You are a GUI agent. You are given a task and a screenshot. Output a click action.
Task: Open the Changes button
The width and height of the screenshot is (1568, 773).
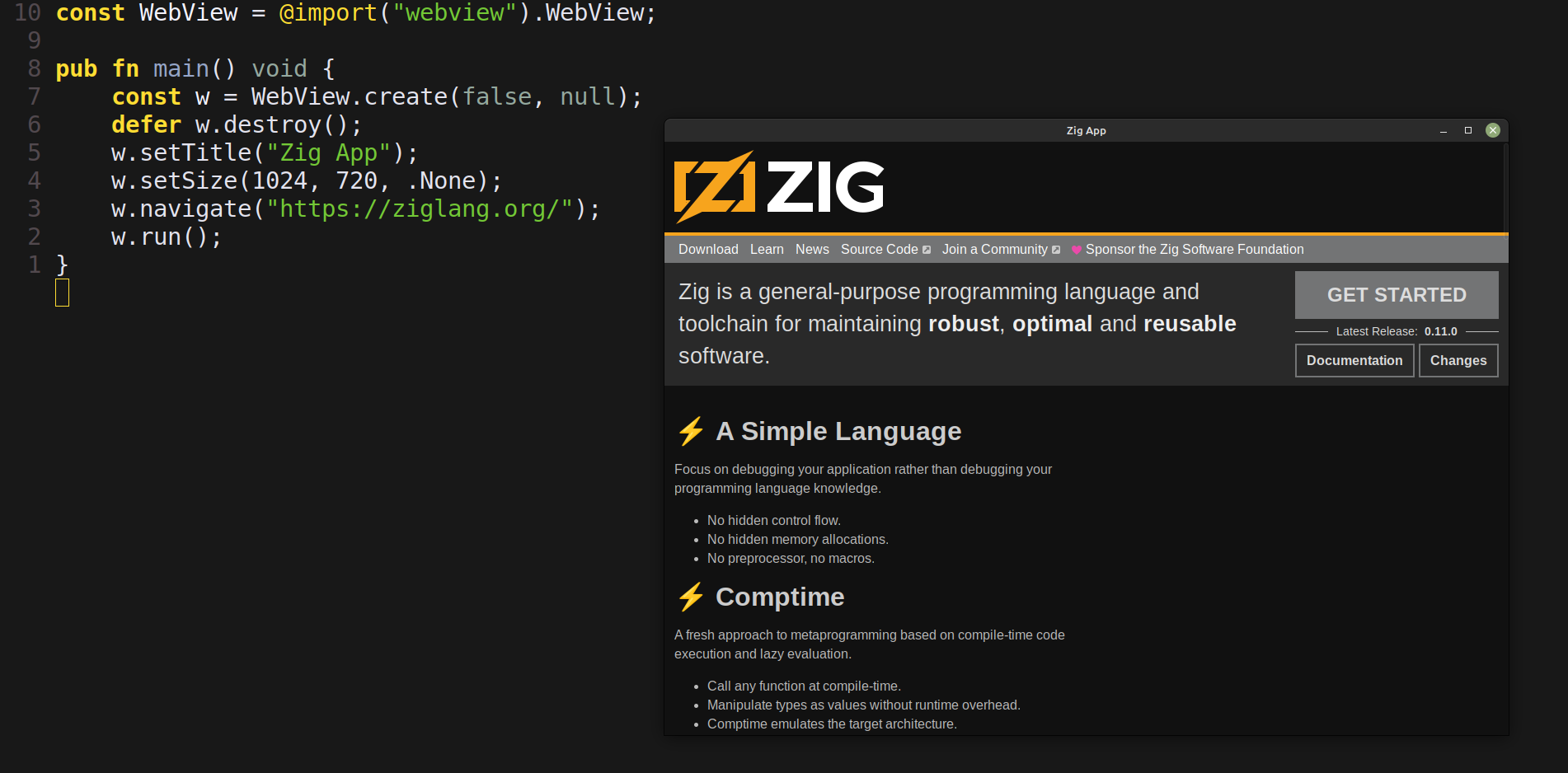[1458, 360]
